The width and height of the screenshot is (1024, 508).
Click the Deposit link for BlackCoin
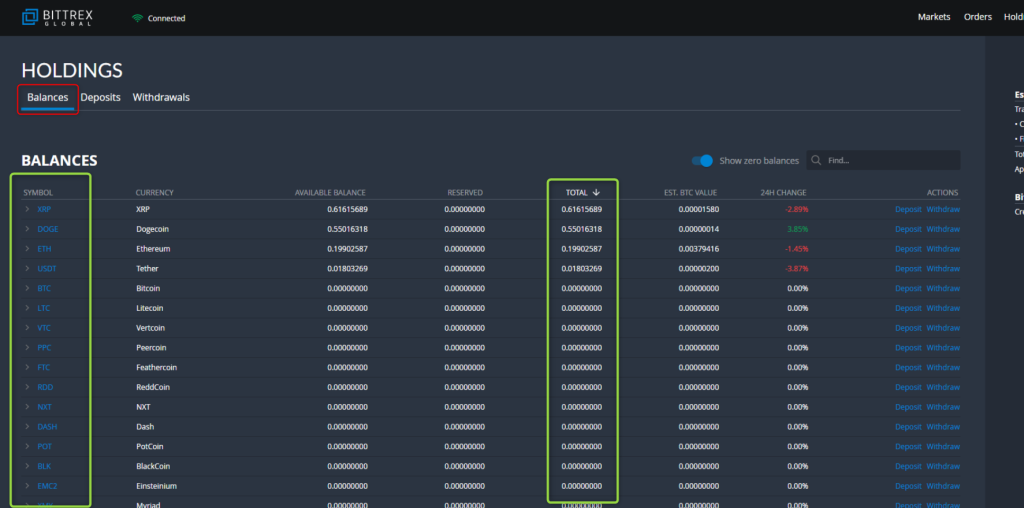pyautogui.click(x=908, y=466)
